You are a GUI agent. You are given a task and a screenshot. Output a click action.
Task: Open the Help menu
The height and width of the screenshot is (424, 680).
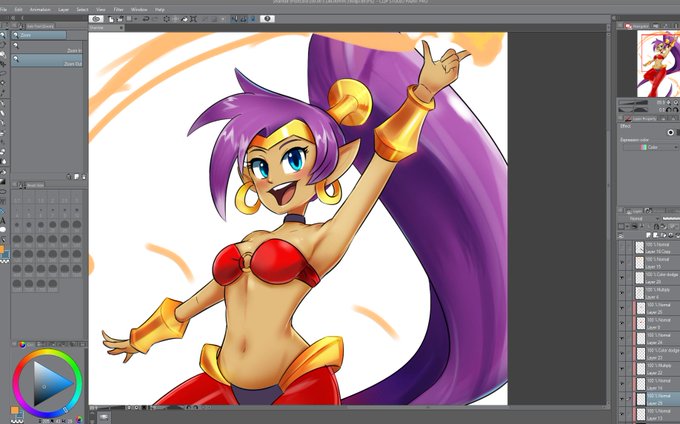pyautogui.click(x=160, y=9)
